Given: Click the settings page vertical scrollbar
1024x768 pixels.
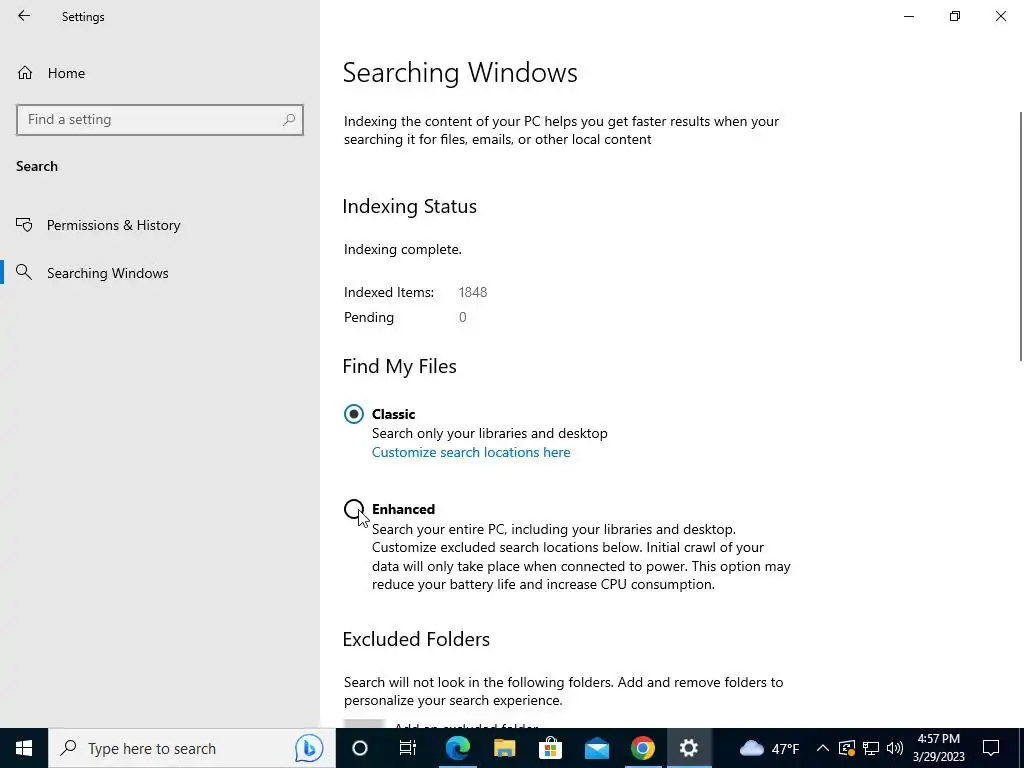Looking at the screenshot, I should (1020, 235).
